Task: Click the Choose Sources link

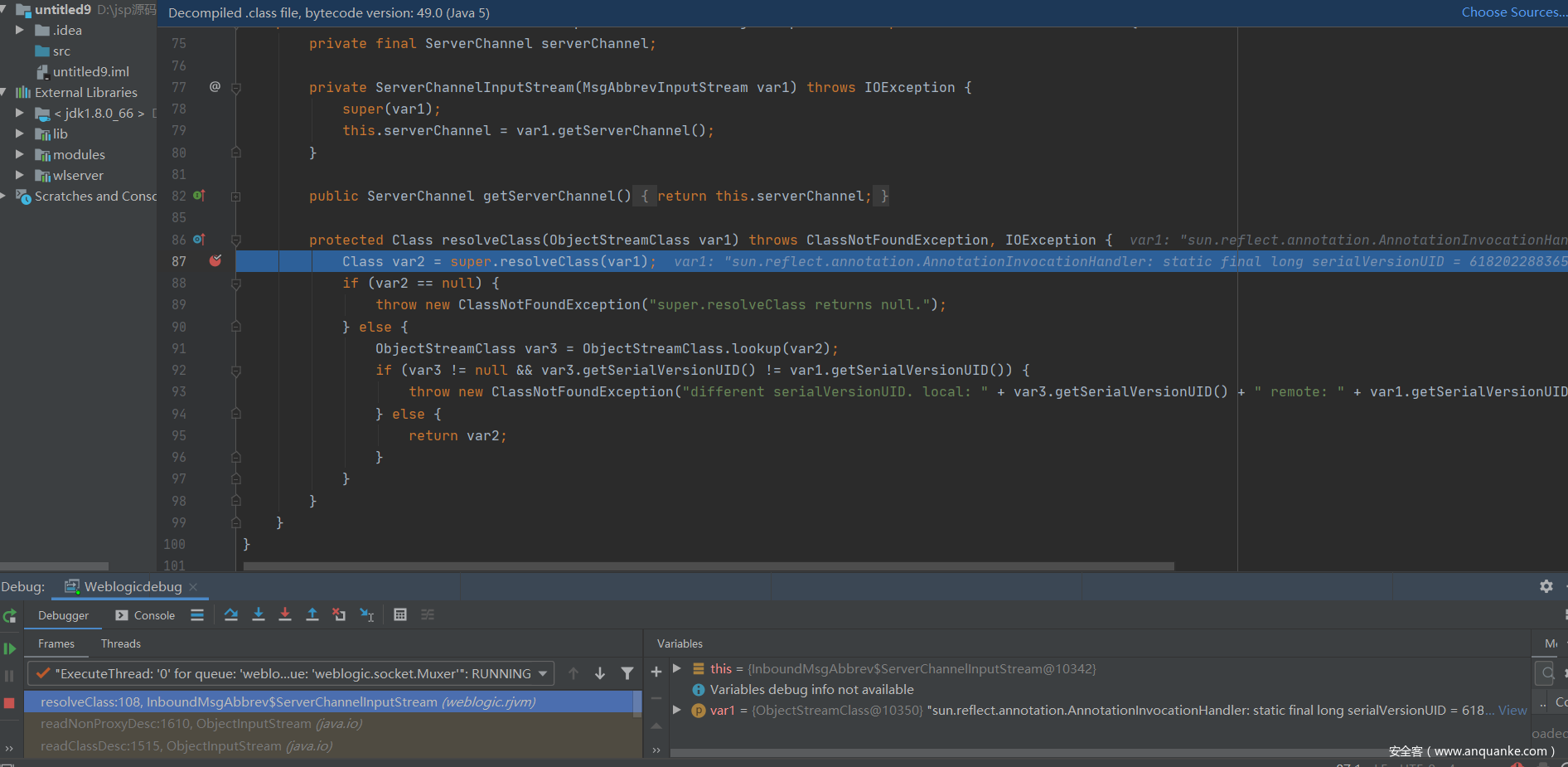Action: (1512, 12)
